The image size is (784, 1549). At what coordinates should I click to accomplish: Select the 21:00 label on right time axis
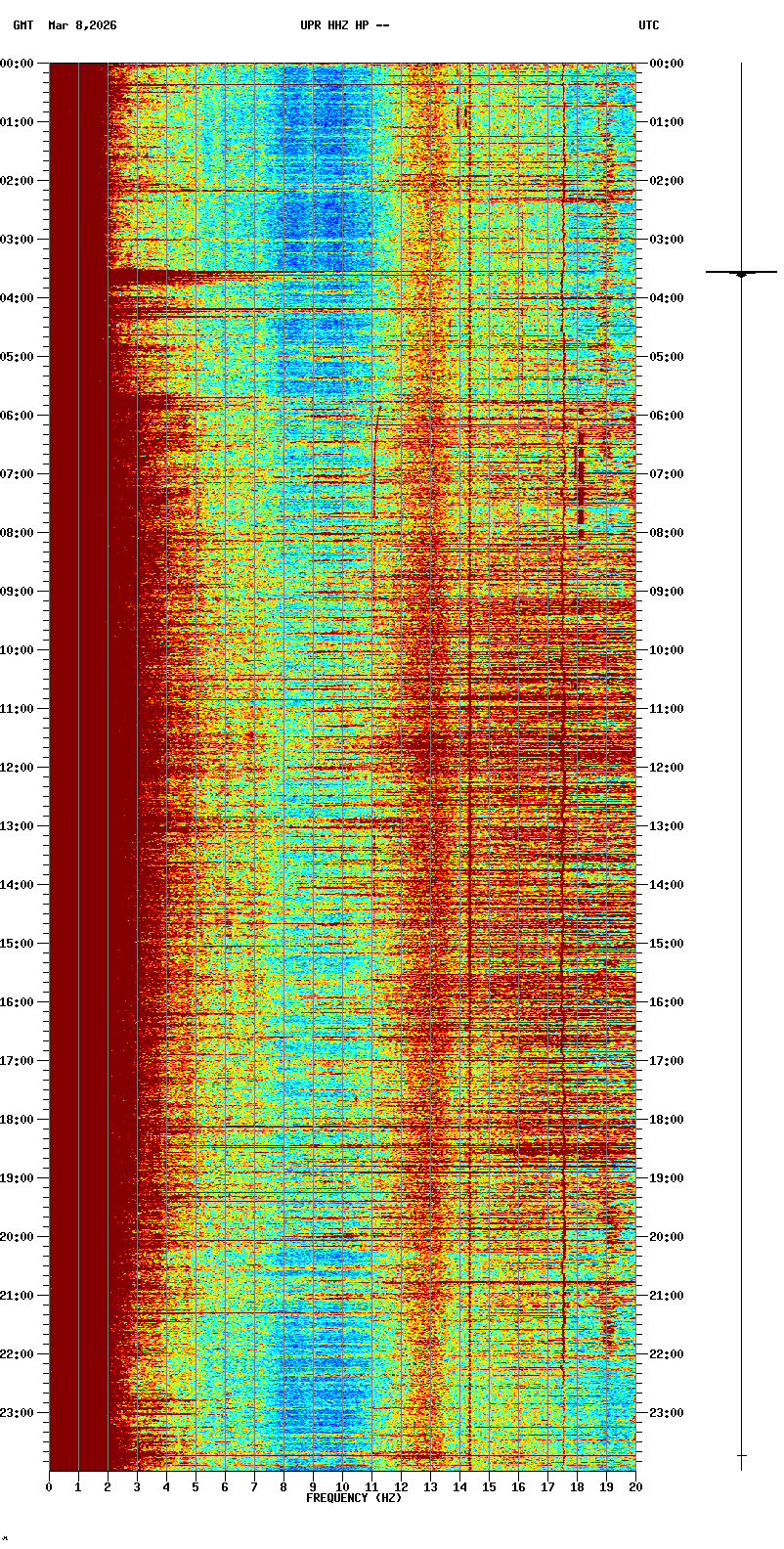[x=667, y=1296]
